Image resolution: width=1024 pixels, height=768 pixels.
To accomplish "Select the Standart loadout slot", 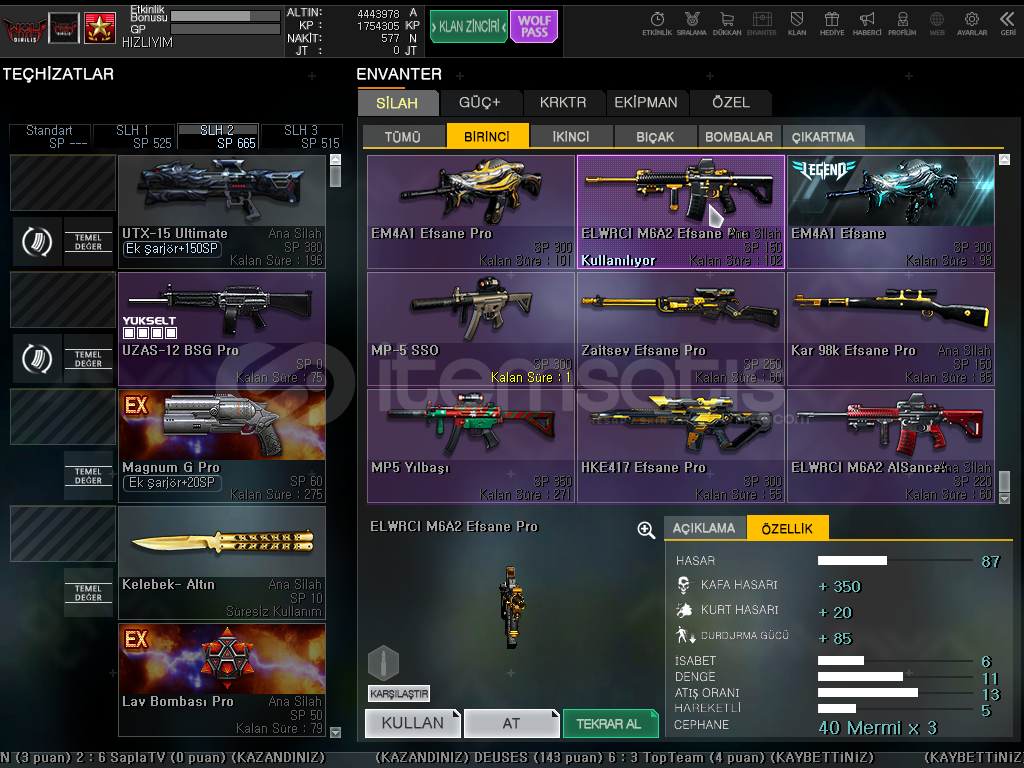I will 50,136.
